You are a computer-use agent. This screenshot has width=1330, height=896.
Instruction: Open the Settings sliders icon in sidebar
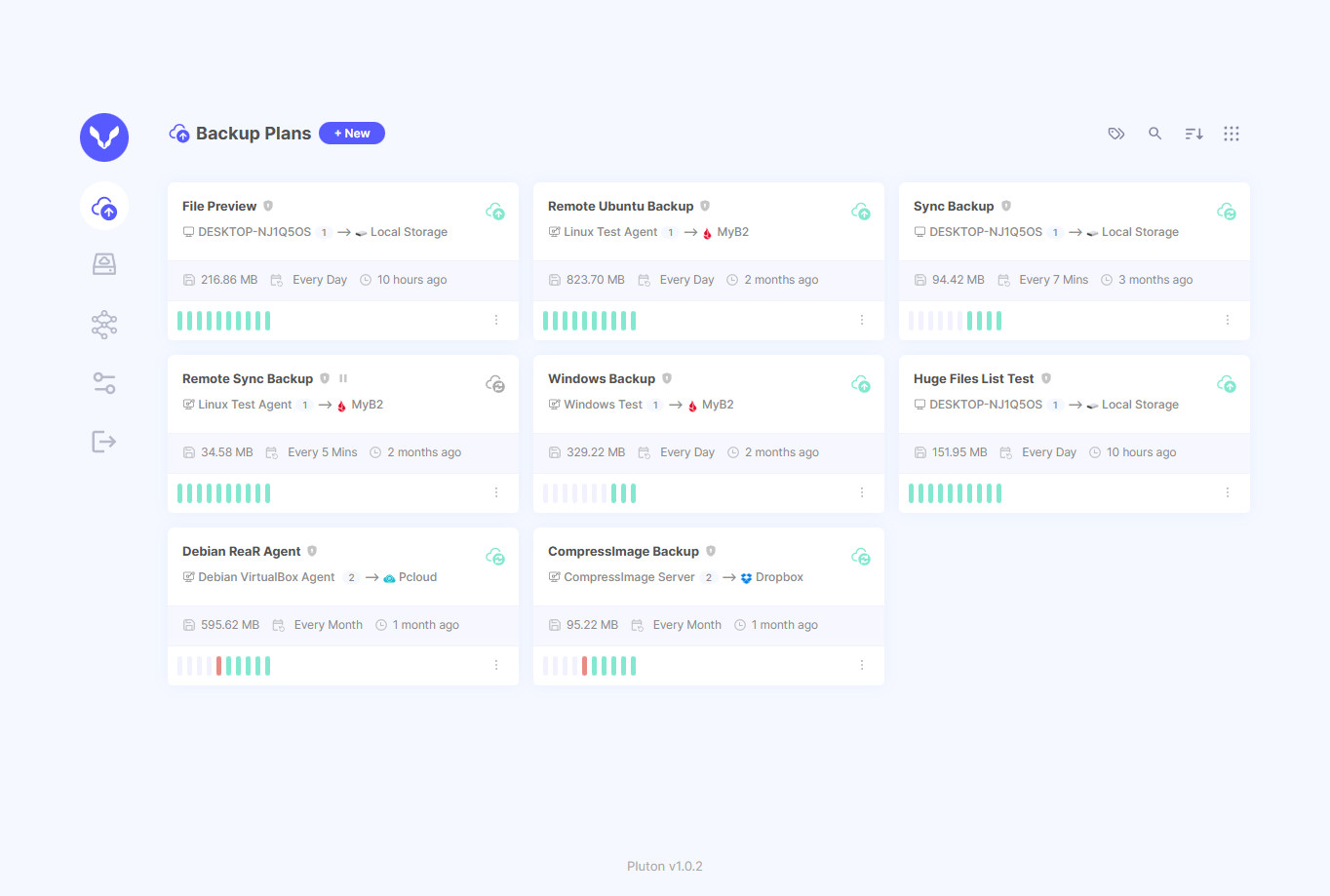104,382
